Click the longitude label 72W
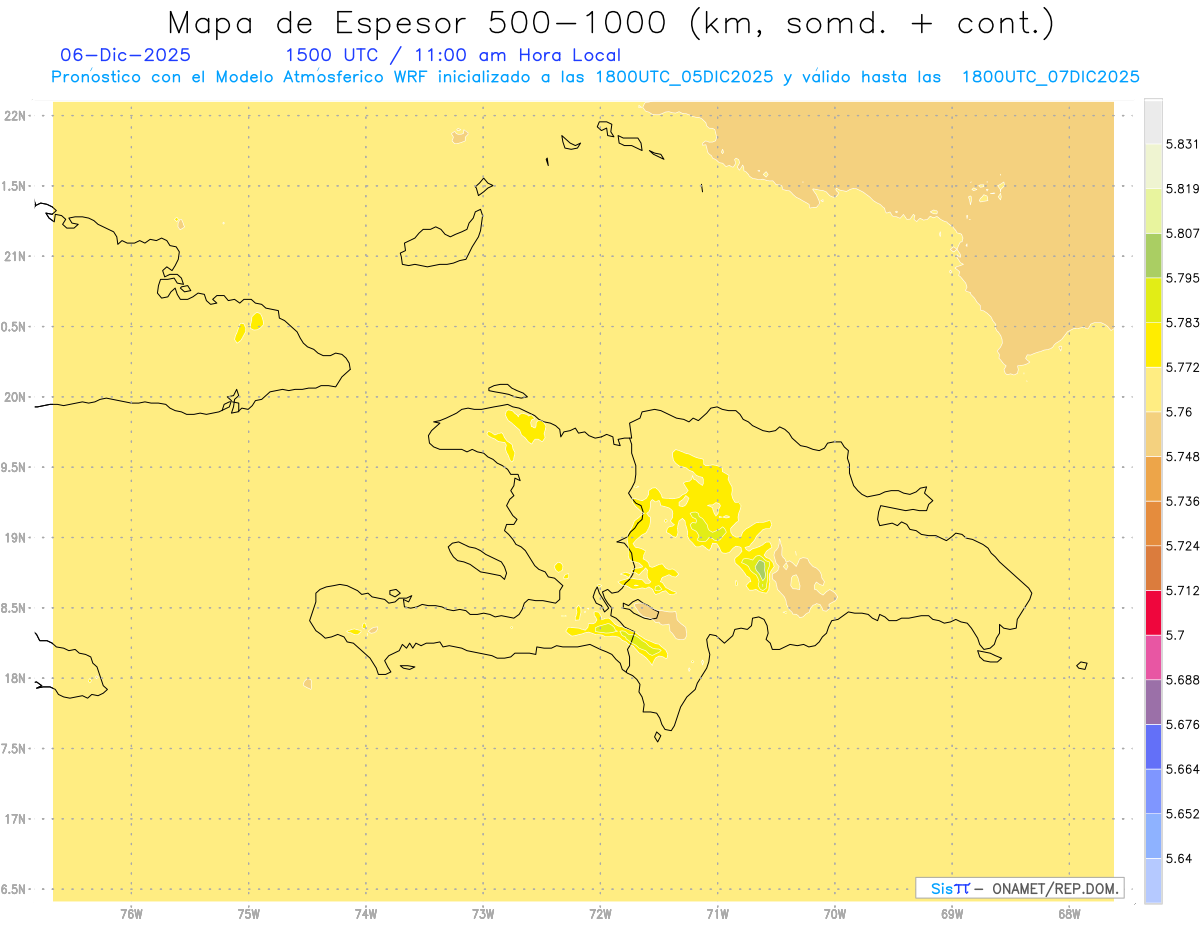The image size is (1200, 927). click(601, 914)
